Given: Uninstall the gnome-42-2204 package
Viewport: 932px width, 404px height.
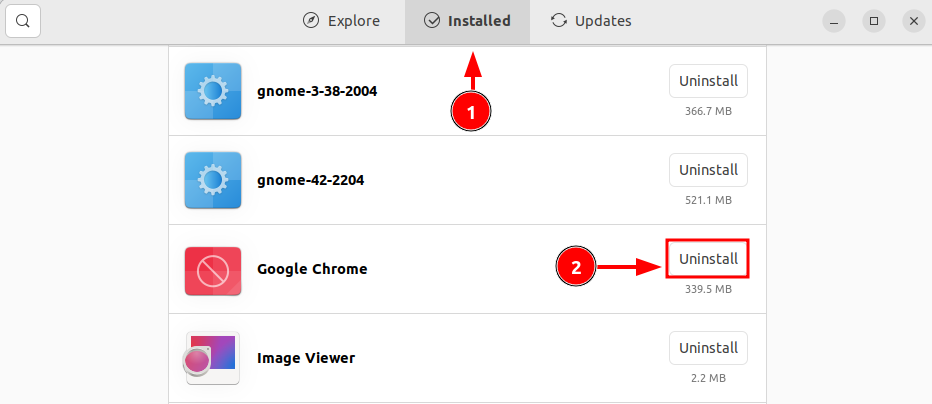Looking at the screenshot, I should [708, 170].
